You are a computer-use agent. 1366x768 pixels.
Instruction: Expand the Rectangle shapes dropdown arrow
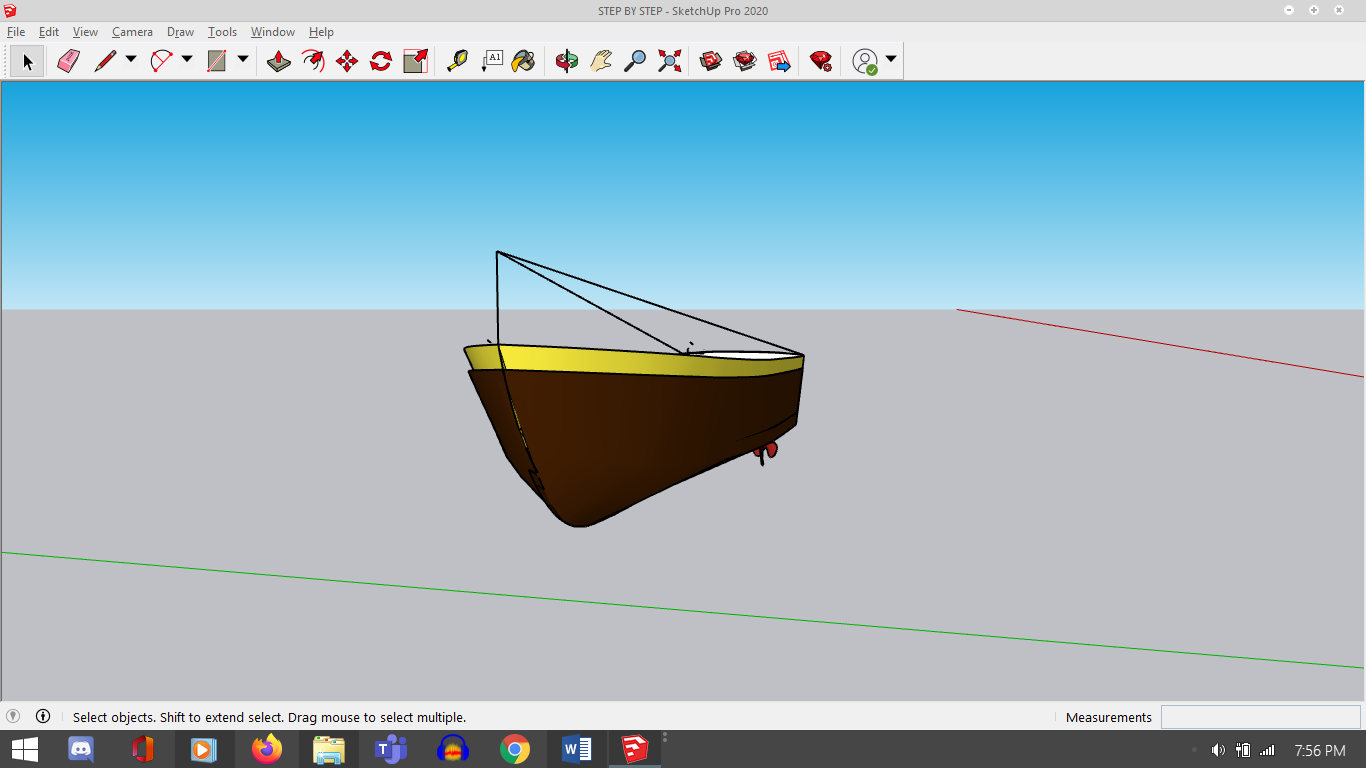[x=243, y=60]
